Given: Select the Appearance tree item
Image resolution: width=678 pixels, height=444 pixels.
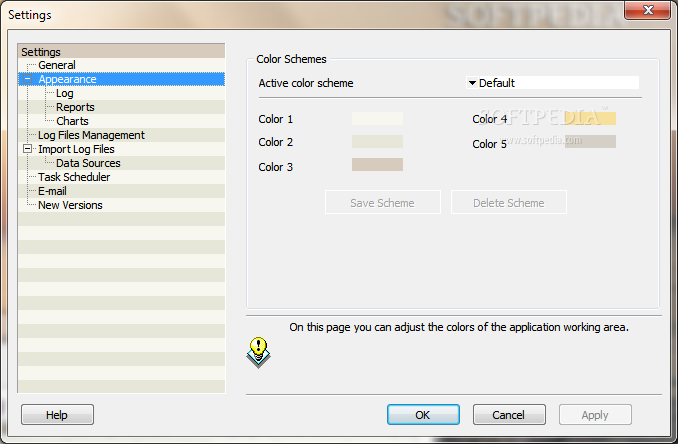Looking at the screenshot, I should (67, 79).
